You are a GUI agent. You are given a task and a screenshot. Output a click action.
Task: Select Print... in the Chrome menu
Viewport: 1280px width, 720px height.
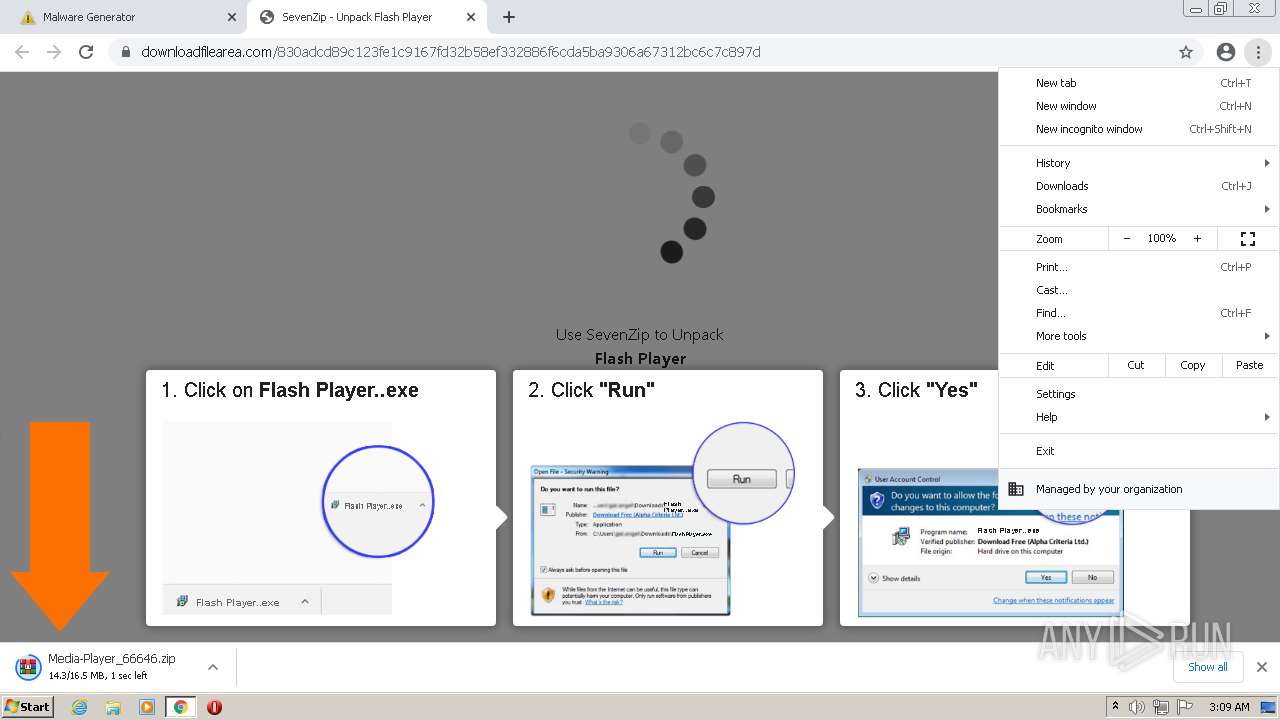click(1138, 267)
